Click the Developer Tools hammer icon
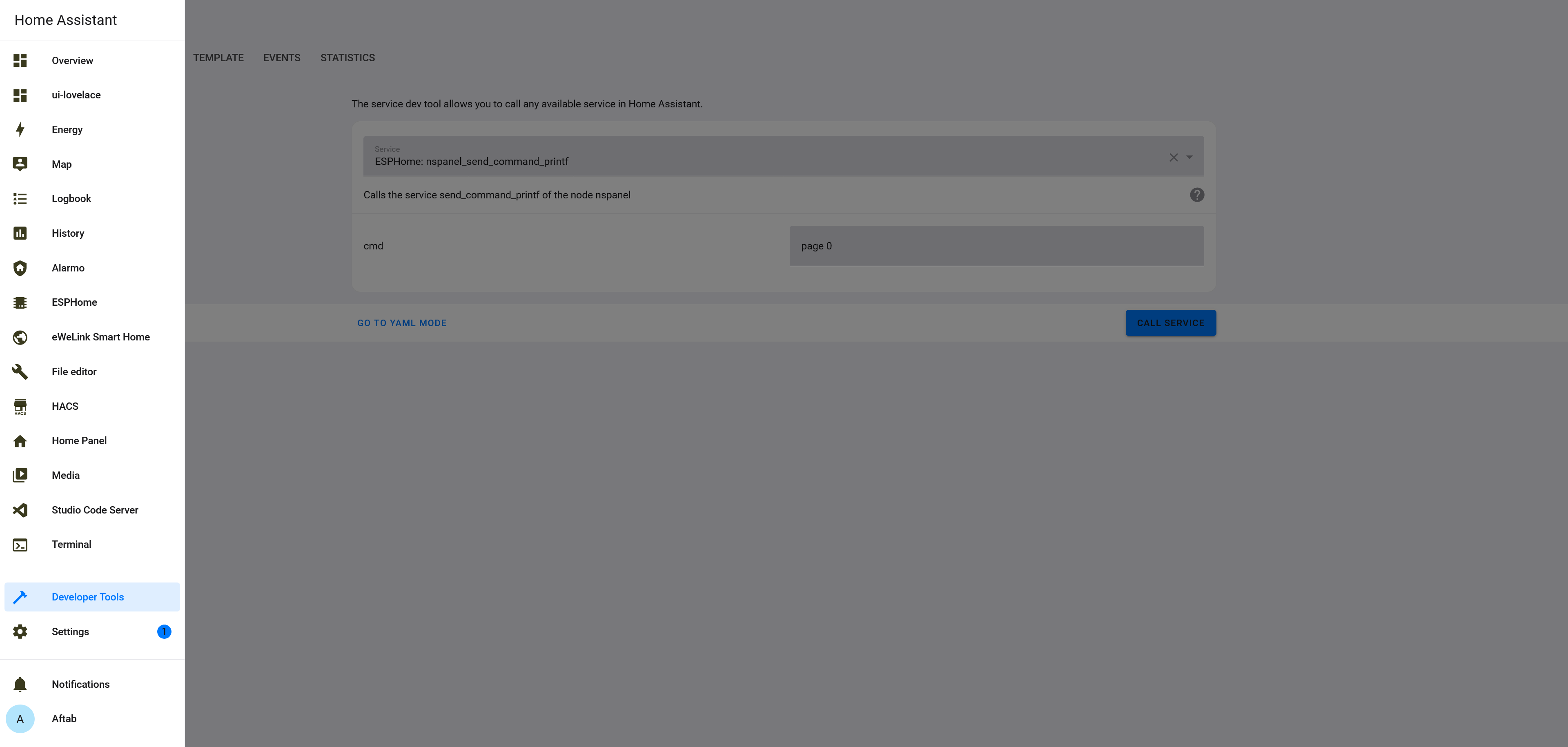The height and width of the screenshot is (747, 1568). pyautogui.click(x=20, y=597)
